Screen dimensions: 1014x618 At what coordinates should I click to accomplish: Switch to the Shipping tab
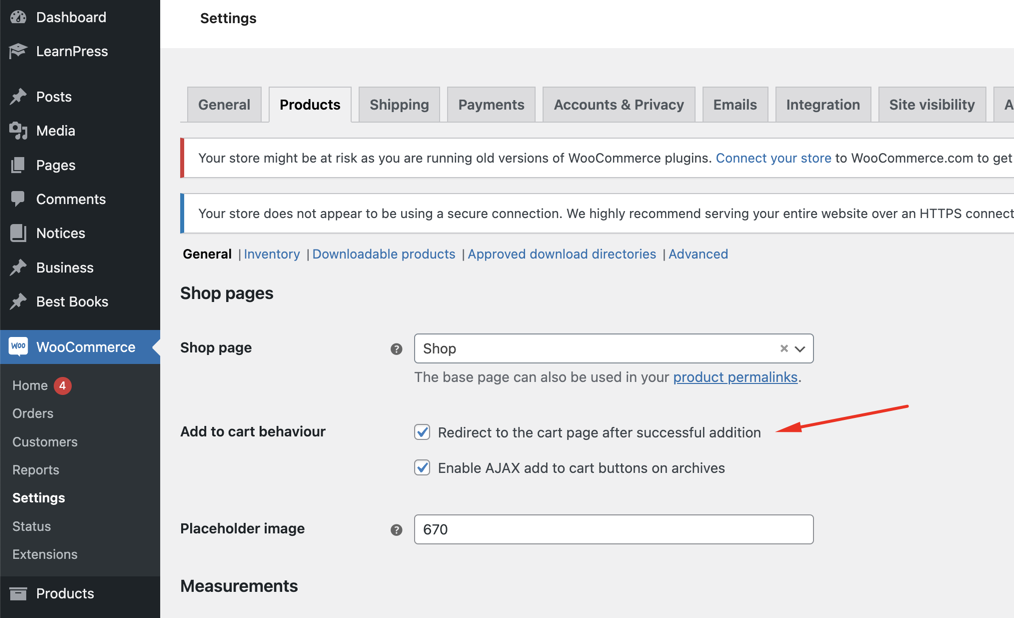[399, 105]
